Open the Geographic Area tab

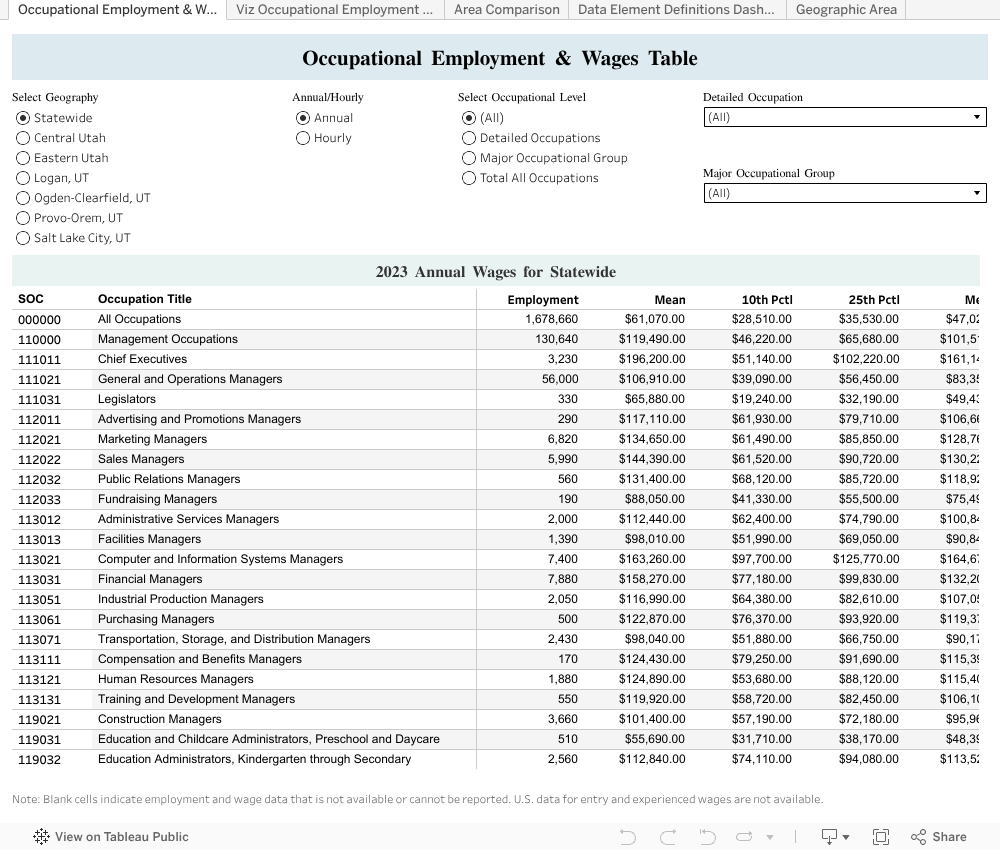point(846,10)
